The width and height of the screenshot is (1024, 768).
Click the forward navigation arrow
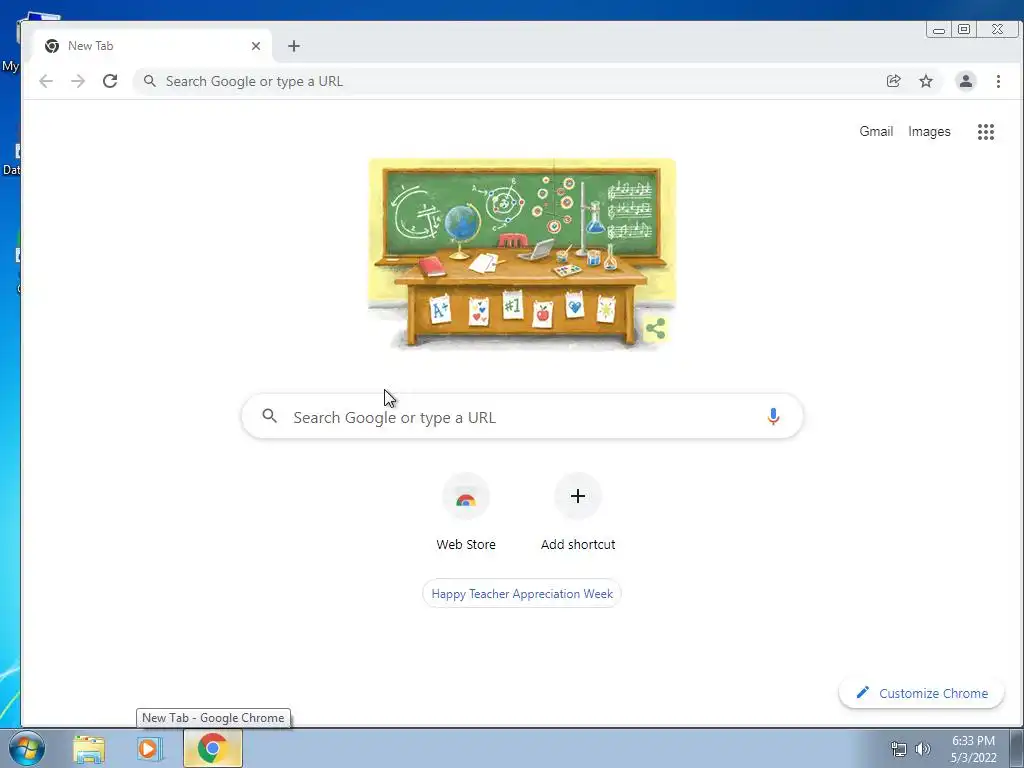coord(78,81)
